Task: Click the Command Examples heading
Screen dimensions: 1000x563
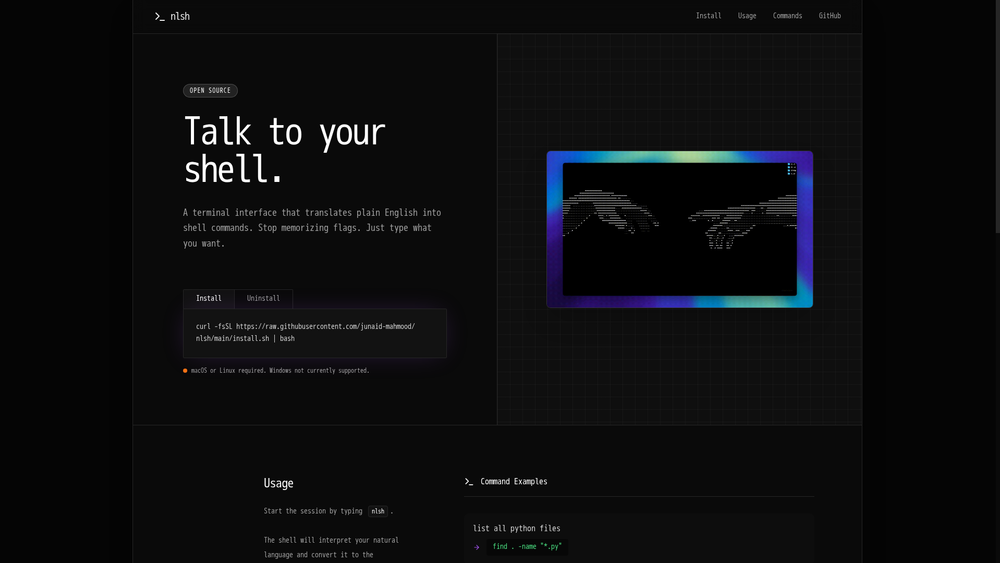Action: (x=513, y=482)
